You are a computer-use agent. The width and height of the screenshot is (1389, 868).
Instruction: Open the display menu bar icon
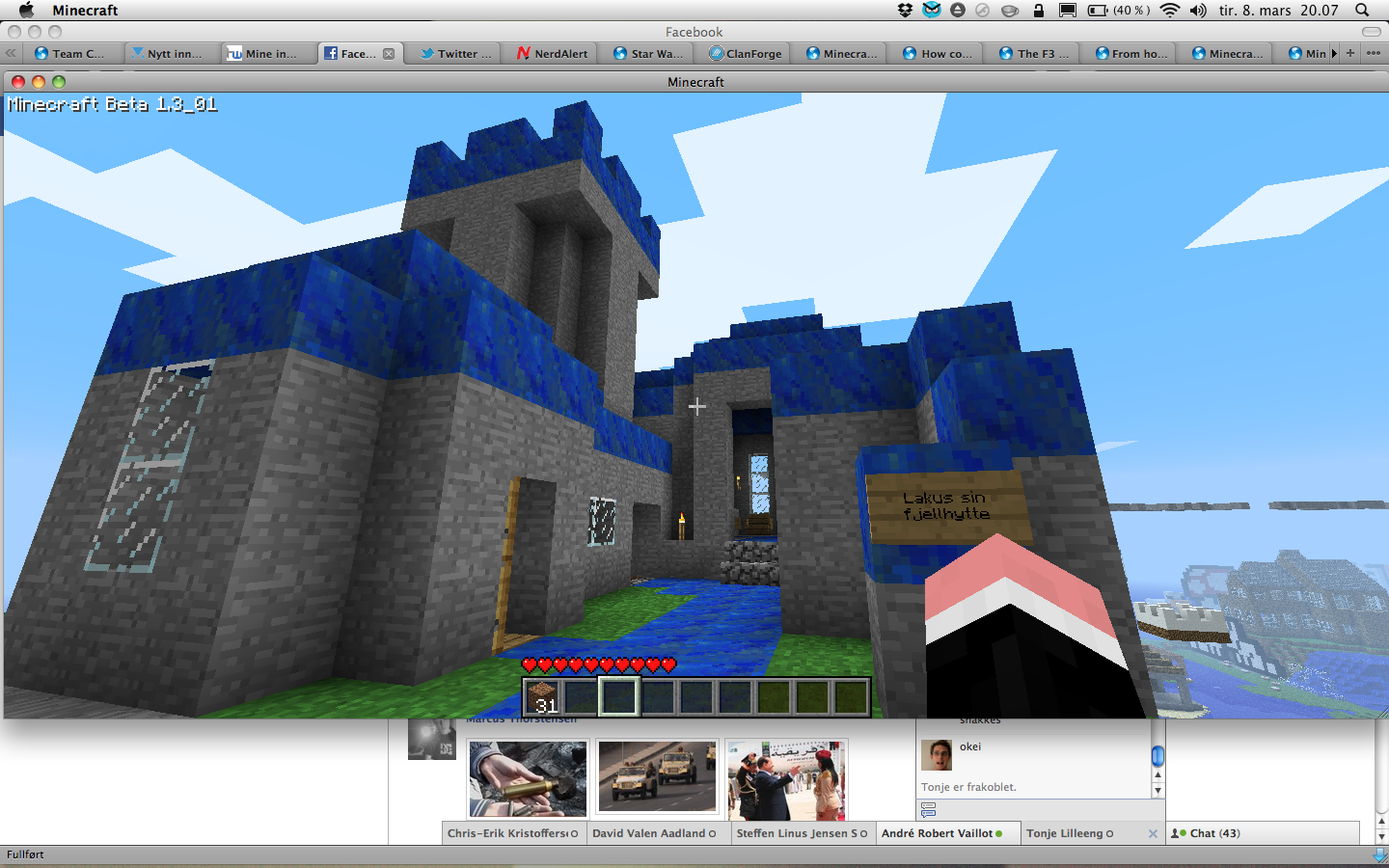click(1068, 10)
